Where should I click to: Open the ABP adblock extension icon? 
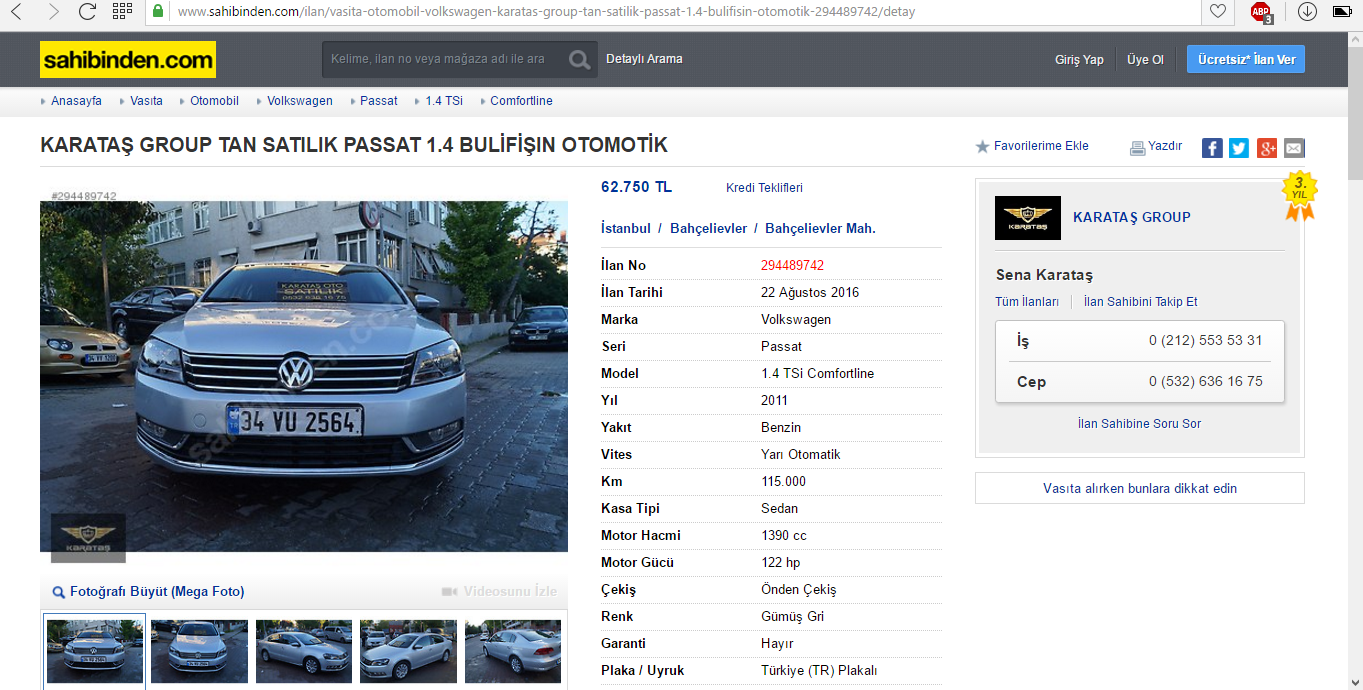(1261, 12)
